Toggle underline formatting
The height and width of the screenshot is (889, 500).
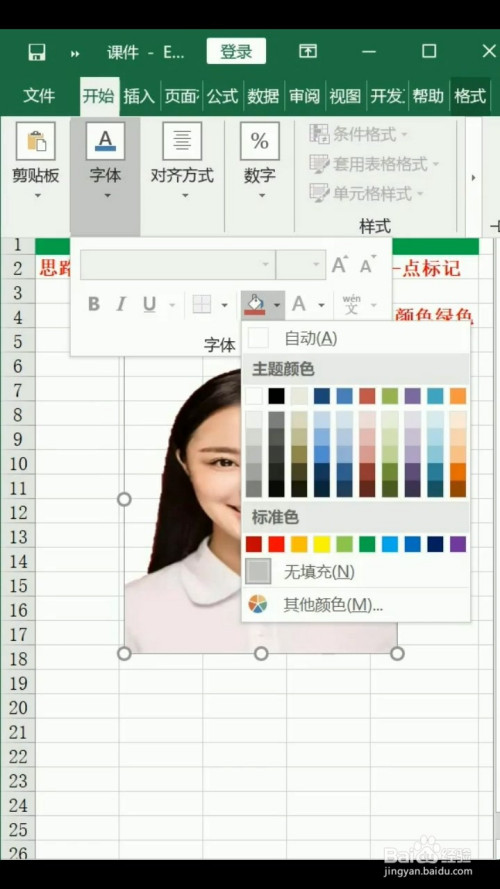(x=149, y=304)
